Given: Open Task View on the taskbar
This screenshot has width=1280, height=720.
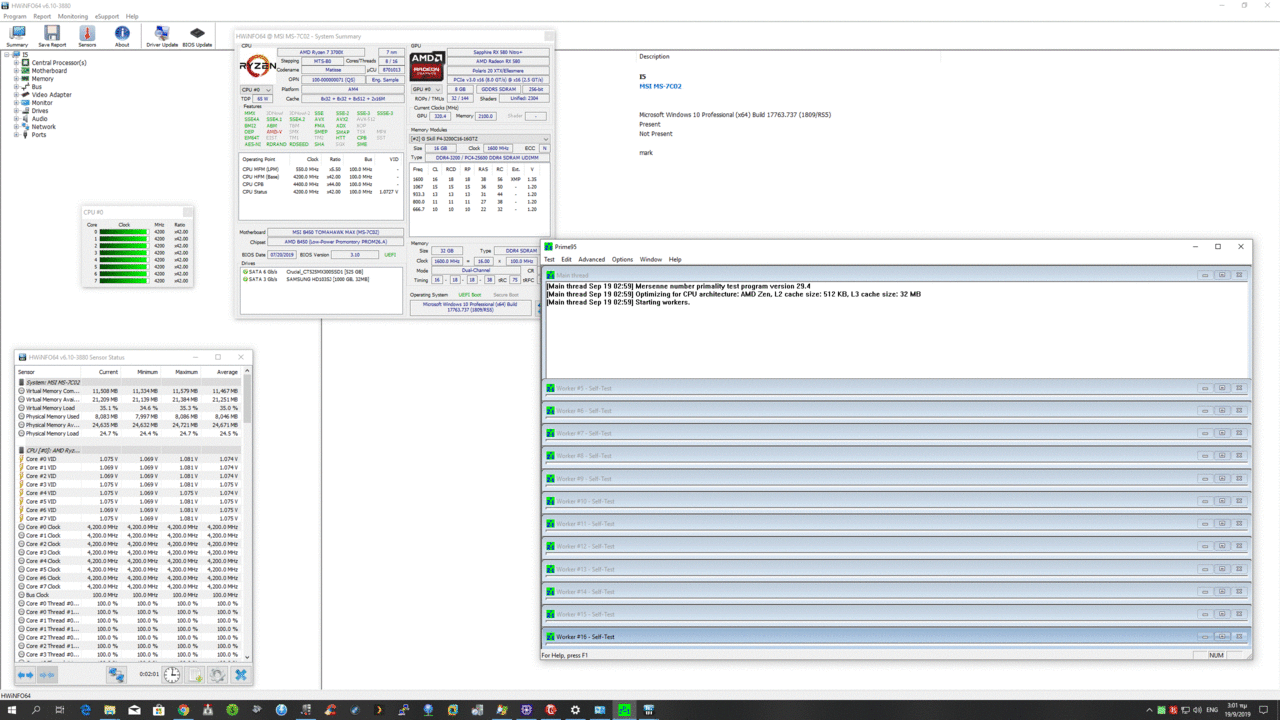Looking at the screenshot, I should coord(60,710).
